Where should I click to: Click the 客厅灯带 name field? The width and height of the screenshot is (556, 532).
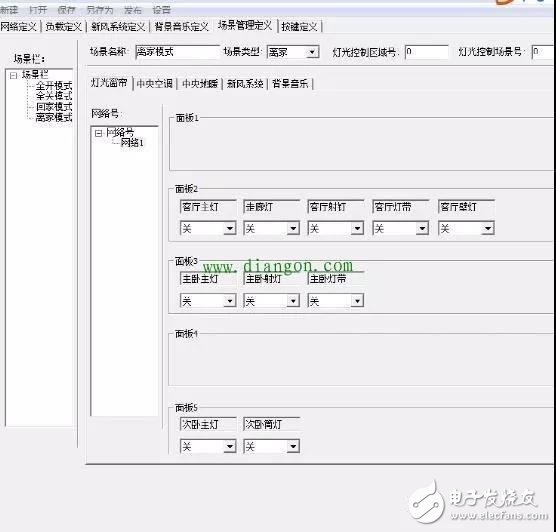[x=401, y=207]
